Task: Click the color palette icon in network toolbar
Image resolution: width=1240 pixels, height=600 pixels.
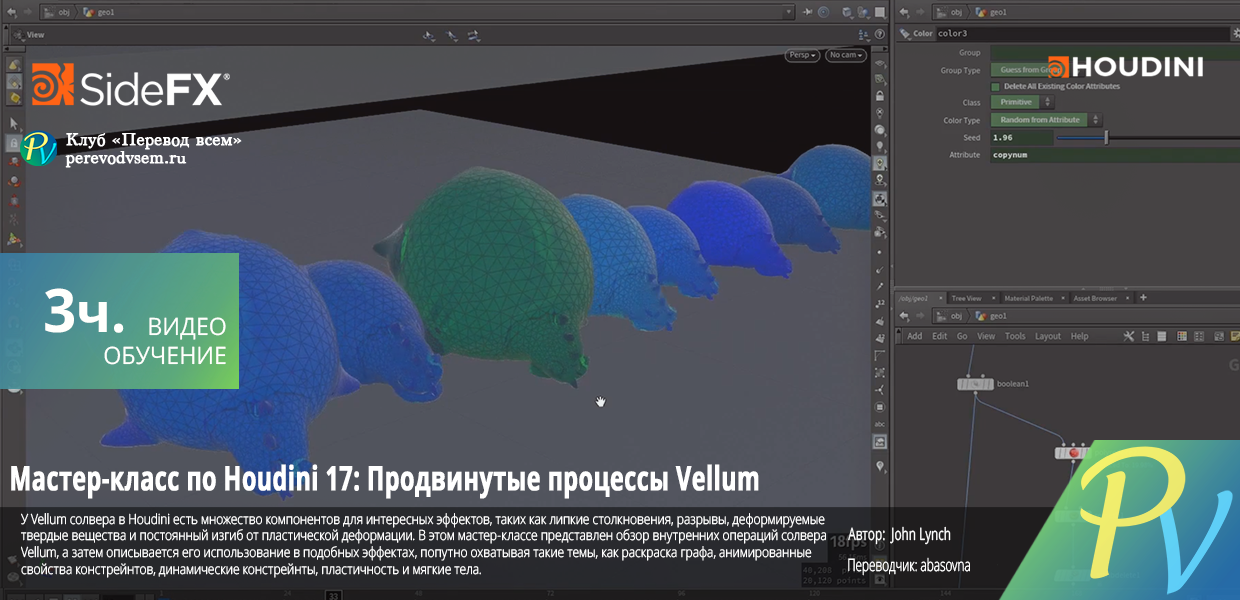Action: (x=1182, y=336)
